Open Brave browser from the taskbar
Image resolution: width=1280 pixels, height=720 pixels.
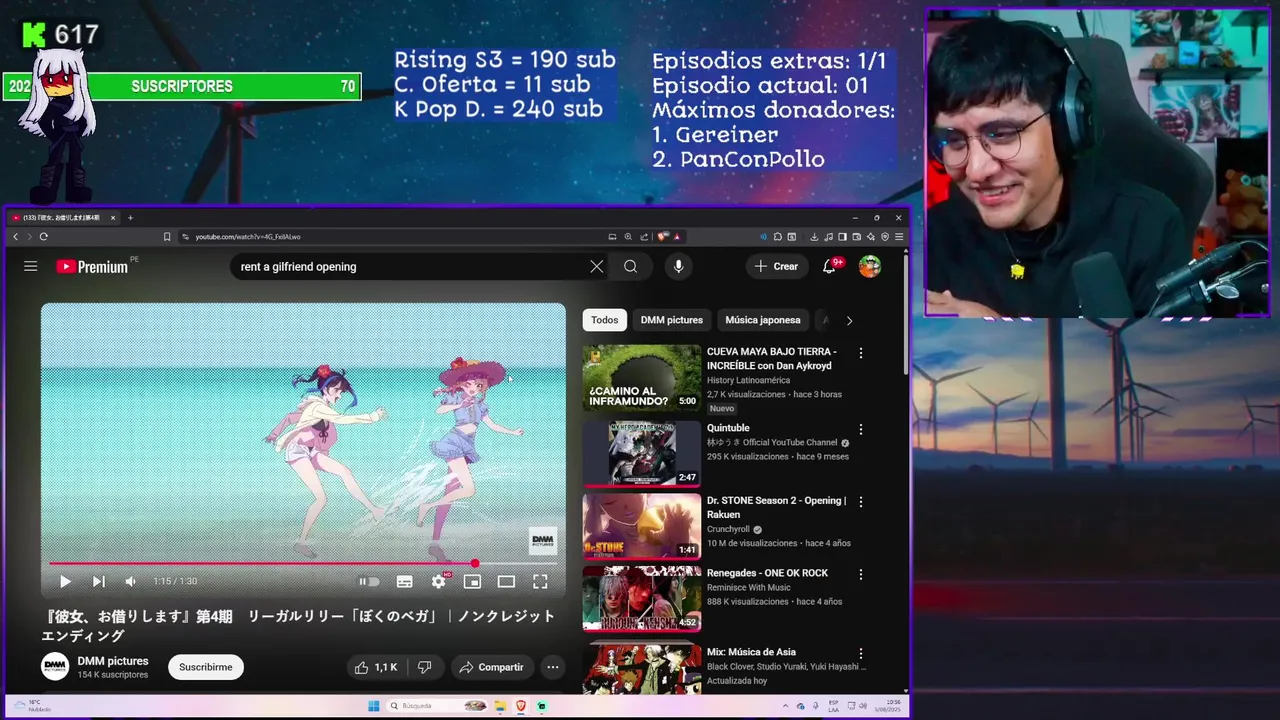(521, 706)
